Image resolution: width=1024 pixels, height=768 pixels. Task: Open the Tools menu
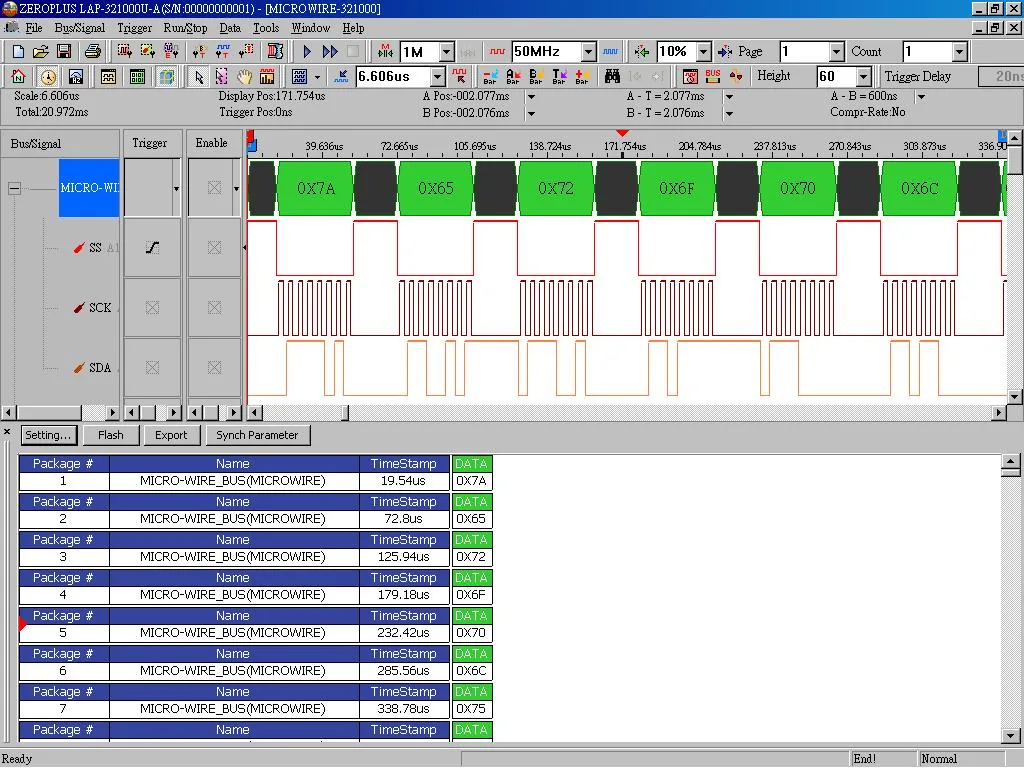266,28
